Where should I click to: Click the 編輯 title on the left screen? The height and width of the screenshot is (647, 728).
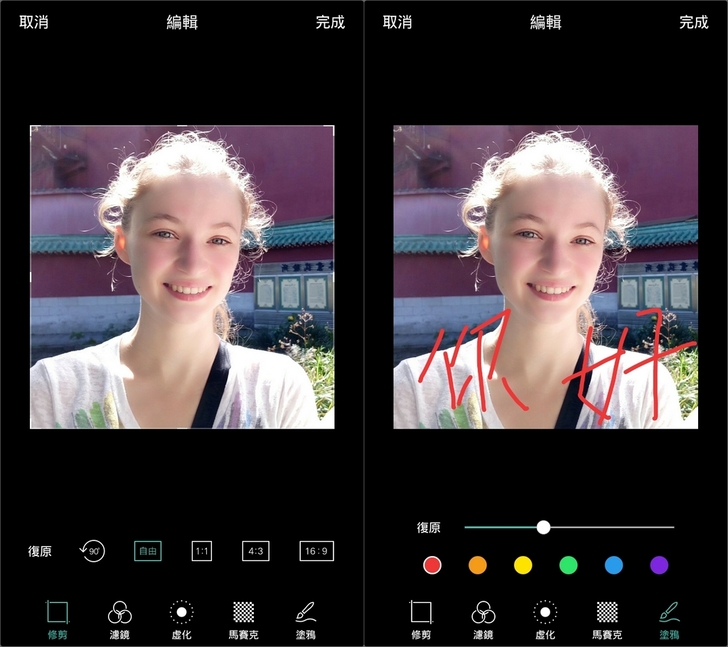[x=182, y=22]
